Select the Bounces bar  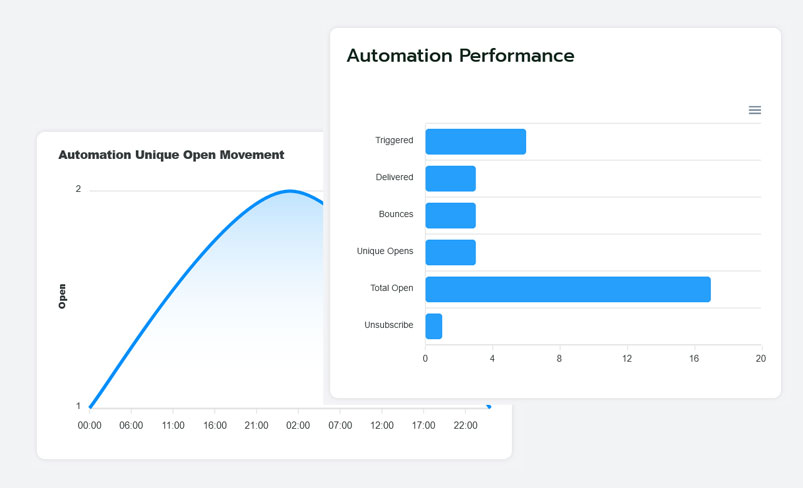(x=451, y=216)
